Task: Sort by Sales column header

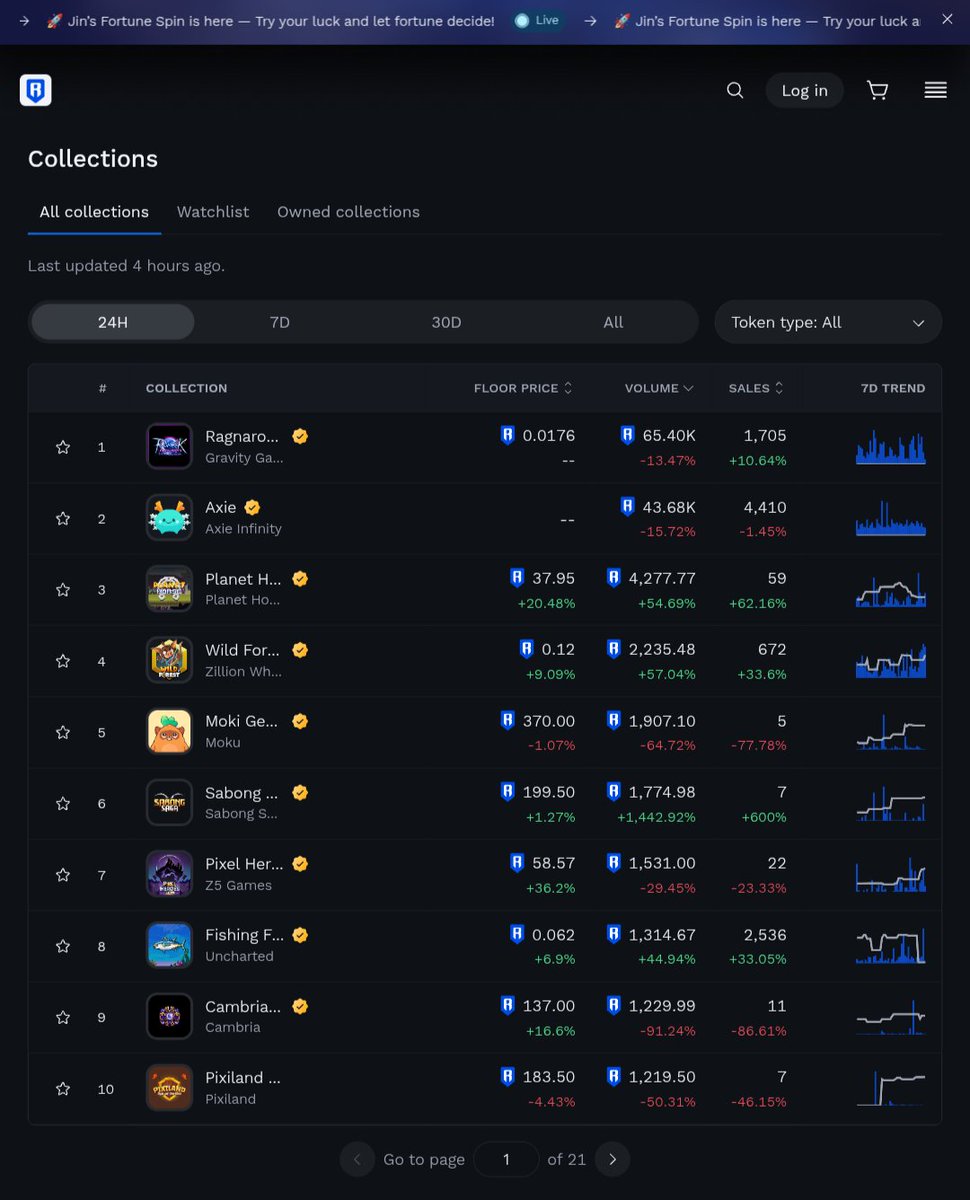Action: click(x=756, y=388)
